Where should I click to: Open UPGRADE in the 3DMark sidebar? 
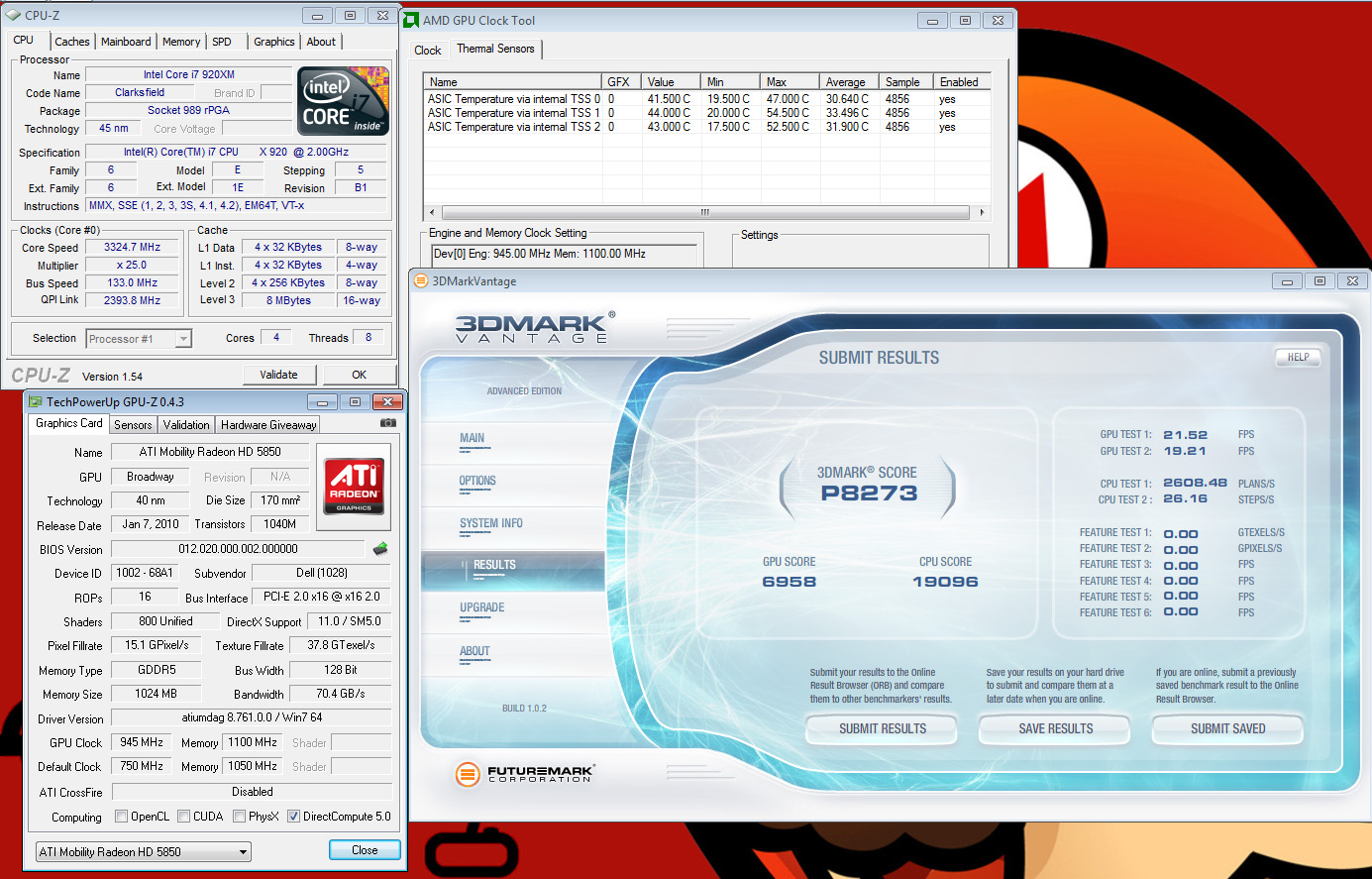(x=482, y=607)
